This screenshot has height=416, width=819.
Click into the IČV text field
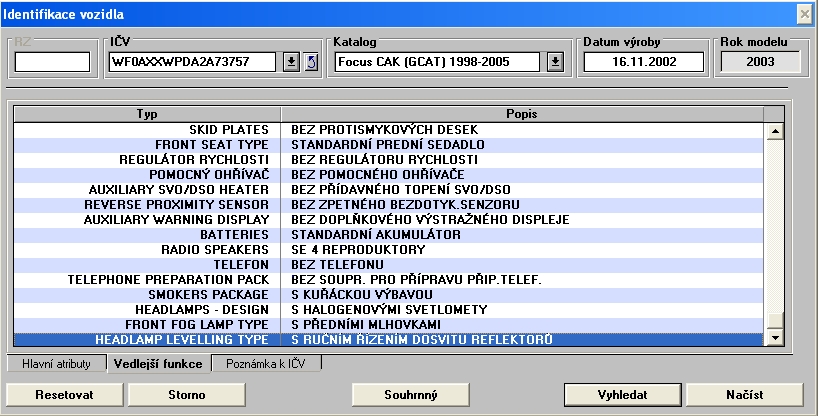(x=193, y=62)
